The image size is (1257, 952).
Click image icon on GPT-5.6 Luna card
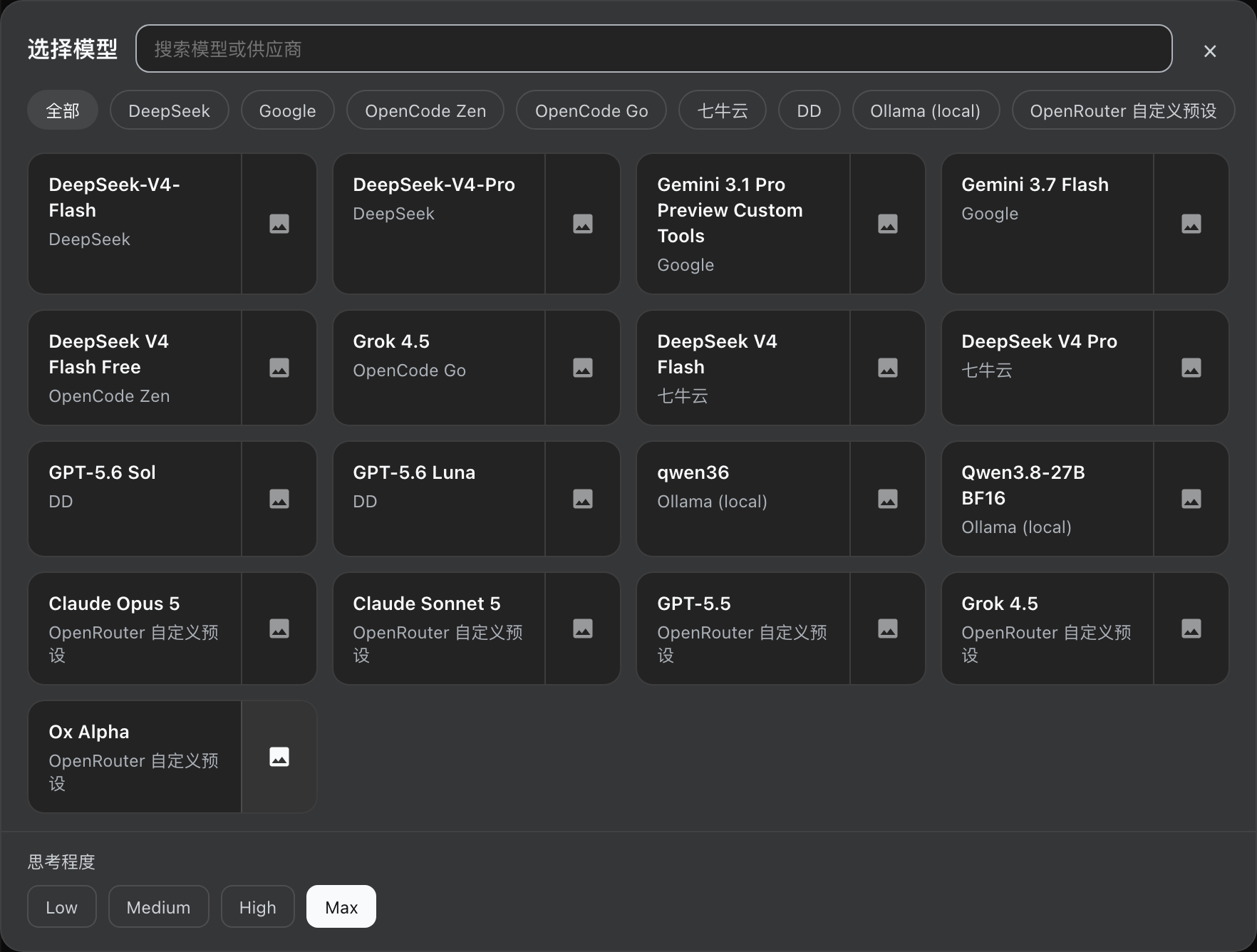(x=583, y=499)
